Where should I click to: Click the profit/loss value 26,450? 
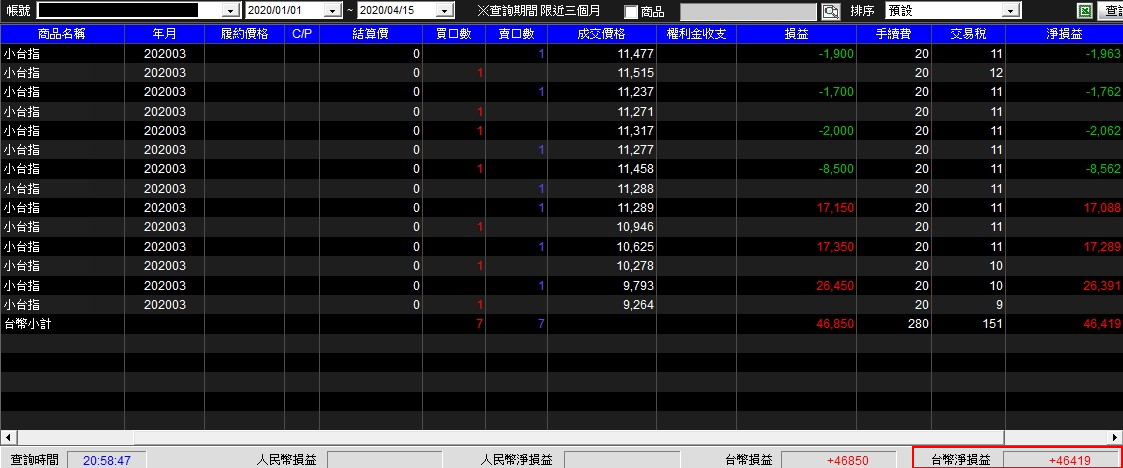(x=836, y=285)
